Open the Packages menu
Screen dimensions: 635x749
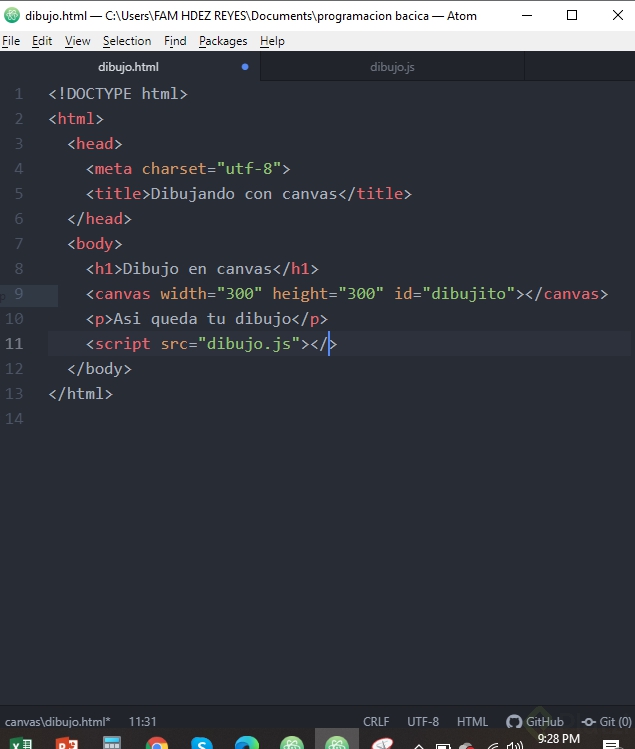[223, 41]
